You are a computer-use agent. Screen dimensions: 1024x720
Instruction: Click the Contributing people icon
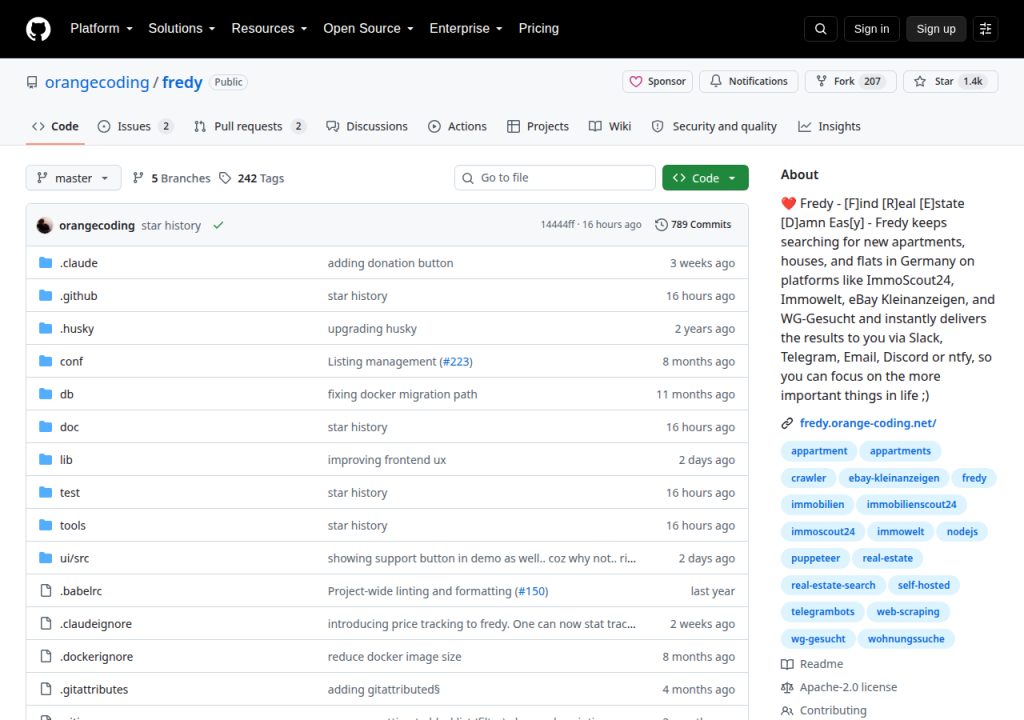(787, 711)
